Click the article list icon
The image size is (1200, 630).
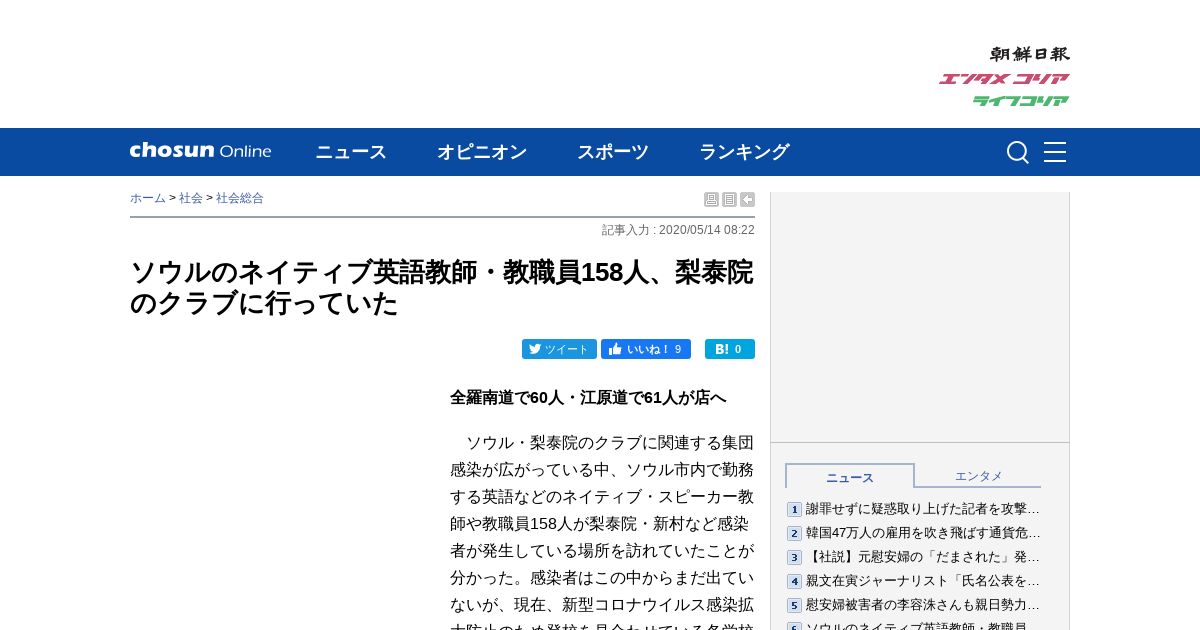point(729,200)
